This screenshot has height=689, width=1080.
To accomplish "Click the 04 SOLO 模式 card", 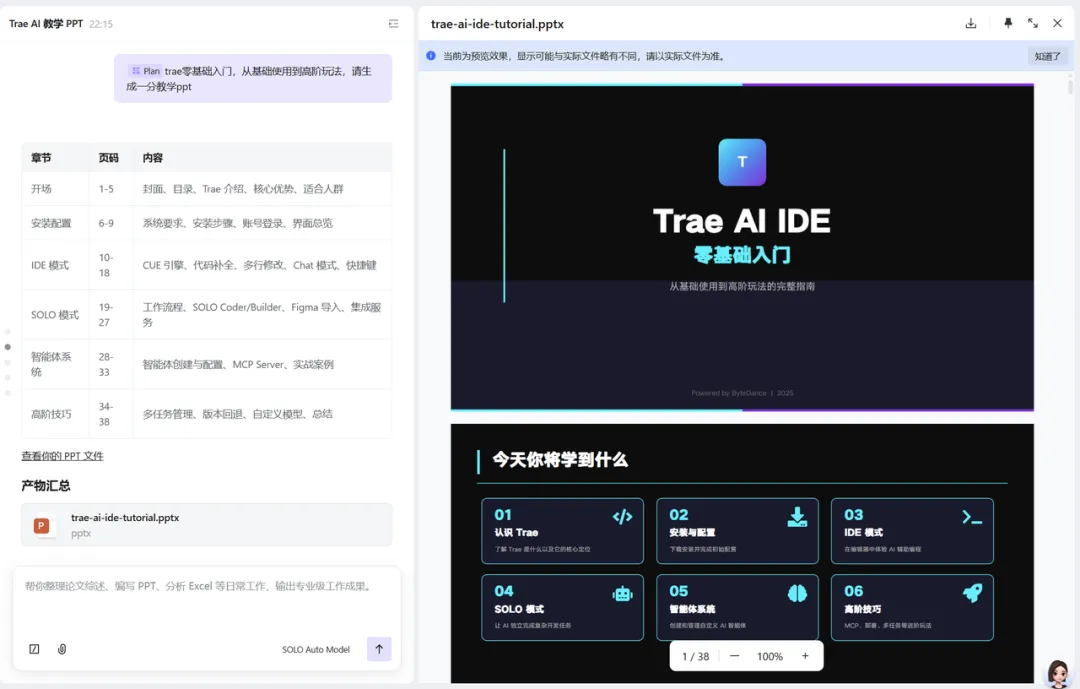I will pos(562,608).
